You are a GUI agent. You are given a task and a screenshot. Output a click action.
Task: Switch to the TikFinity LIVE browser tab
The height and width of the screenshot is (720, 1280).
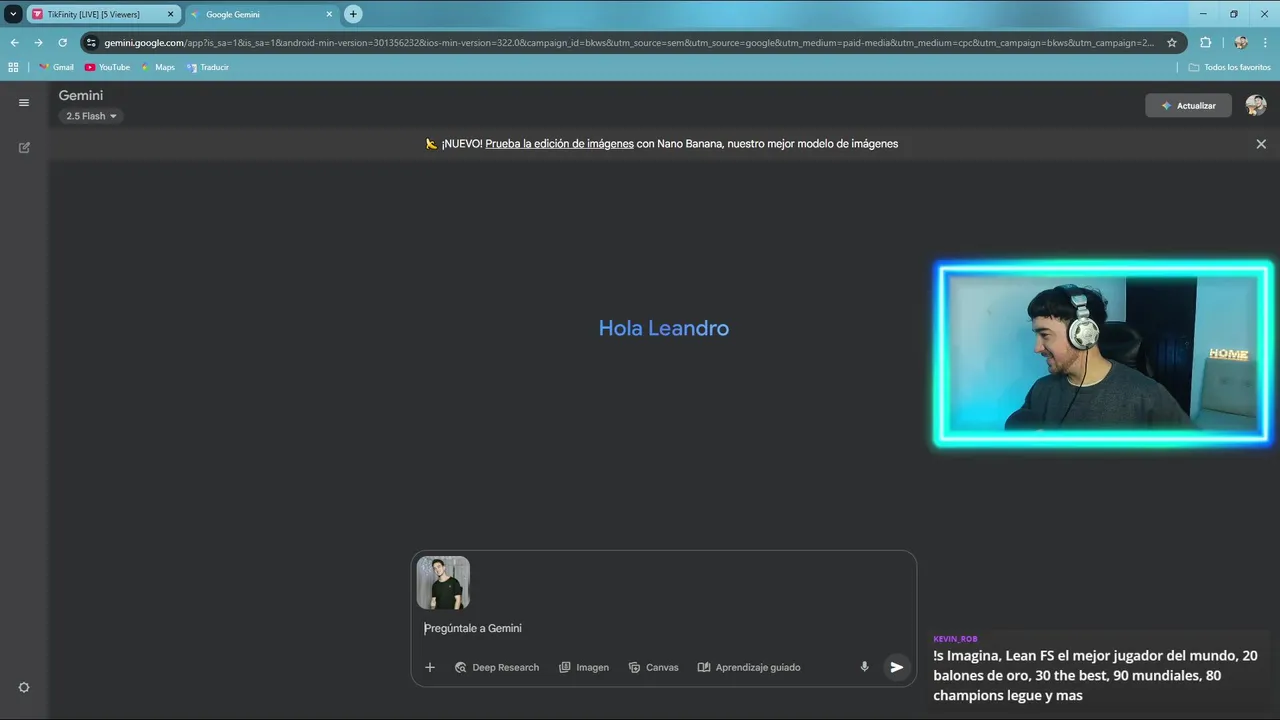pyautogui.click(x=103, y=14)
